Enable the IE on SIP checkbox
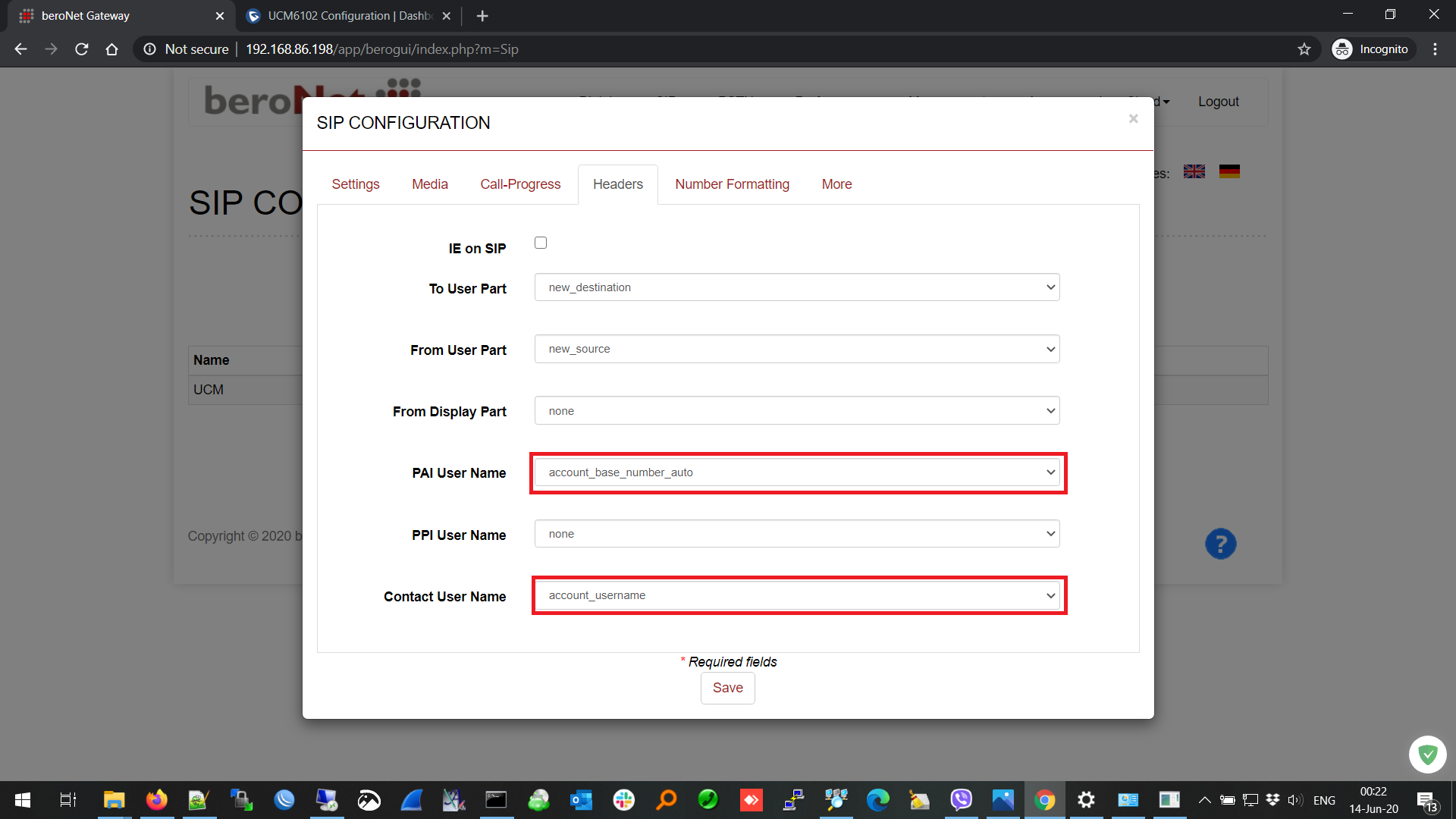Image resolution: width=1456 pixels, height=819 pixels. point(541,243)
